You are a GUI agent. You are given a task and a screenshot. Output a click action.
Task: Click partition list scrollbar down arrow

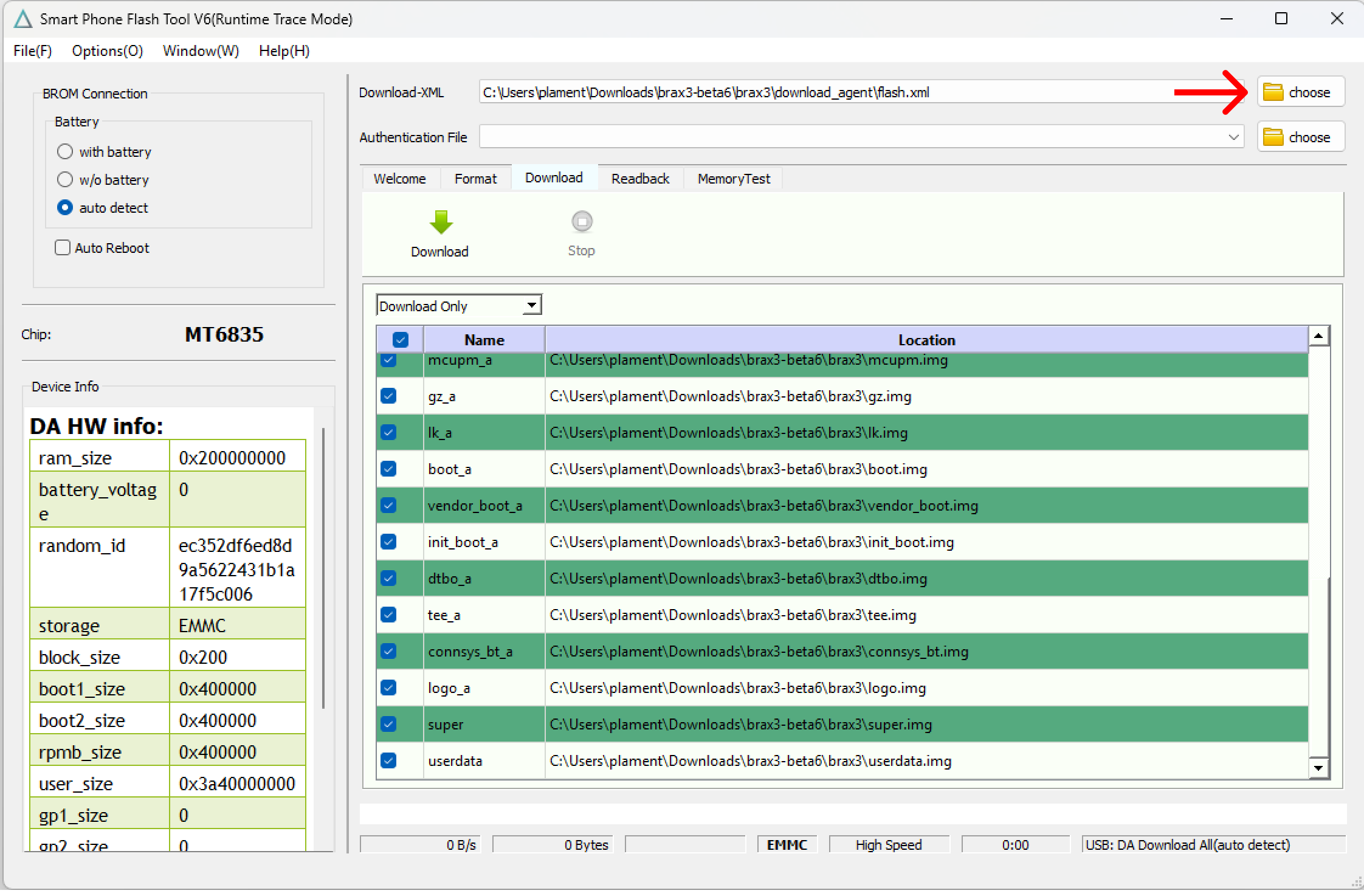point(1318,768)
